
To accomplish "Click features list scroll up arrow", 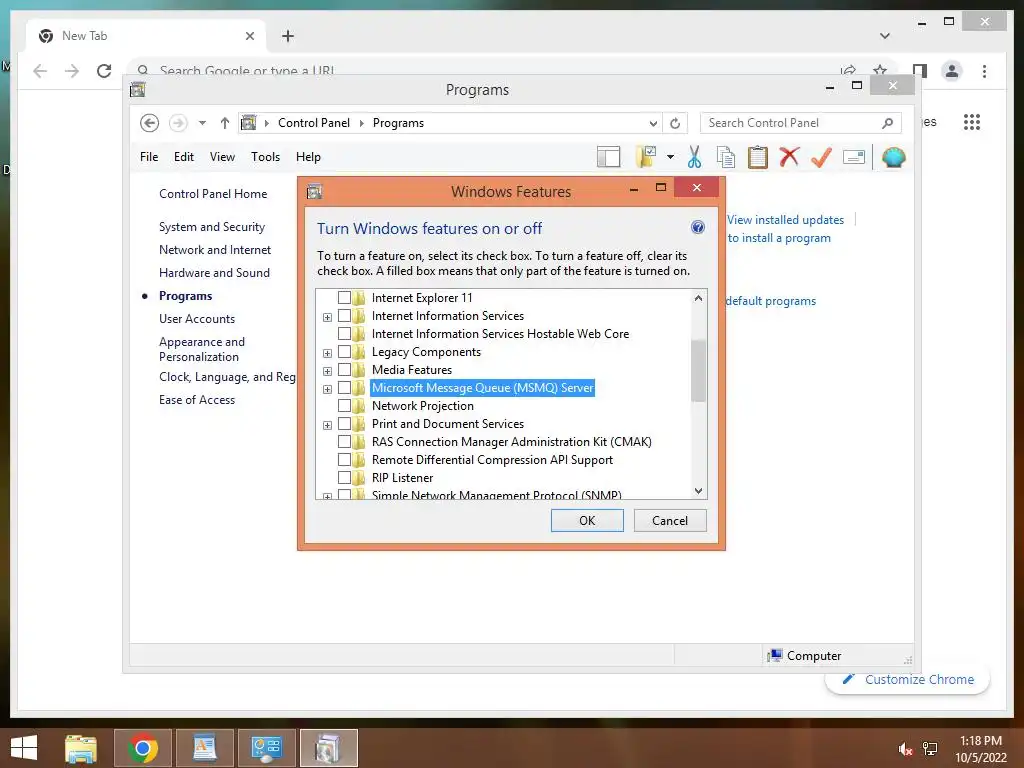I will point(698,298).
